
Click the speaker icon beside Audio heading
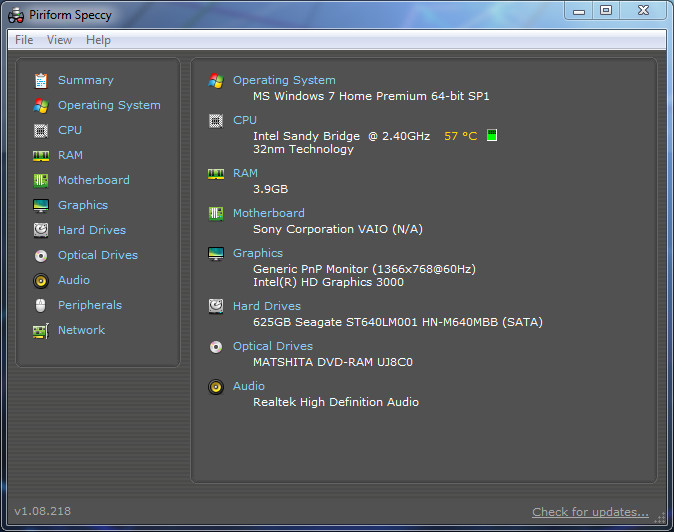(x=216, y=387)
